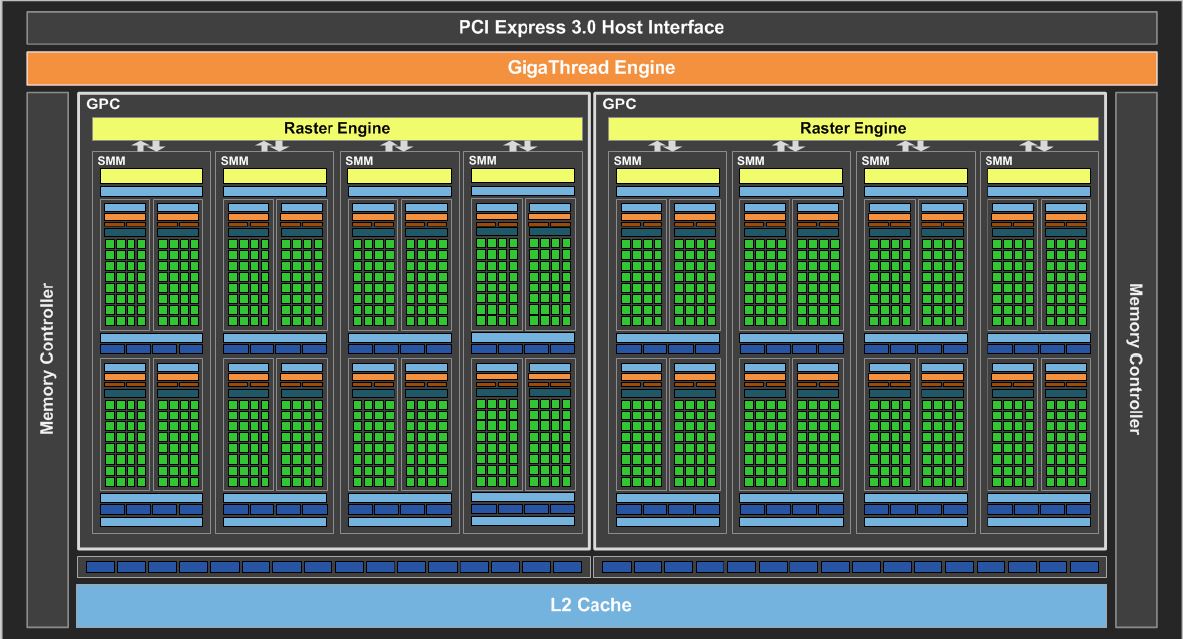Click second SMM label in the right GPC

pos(751,161)
